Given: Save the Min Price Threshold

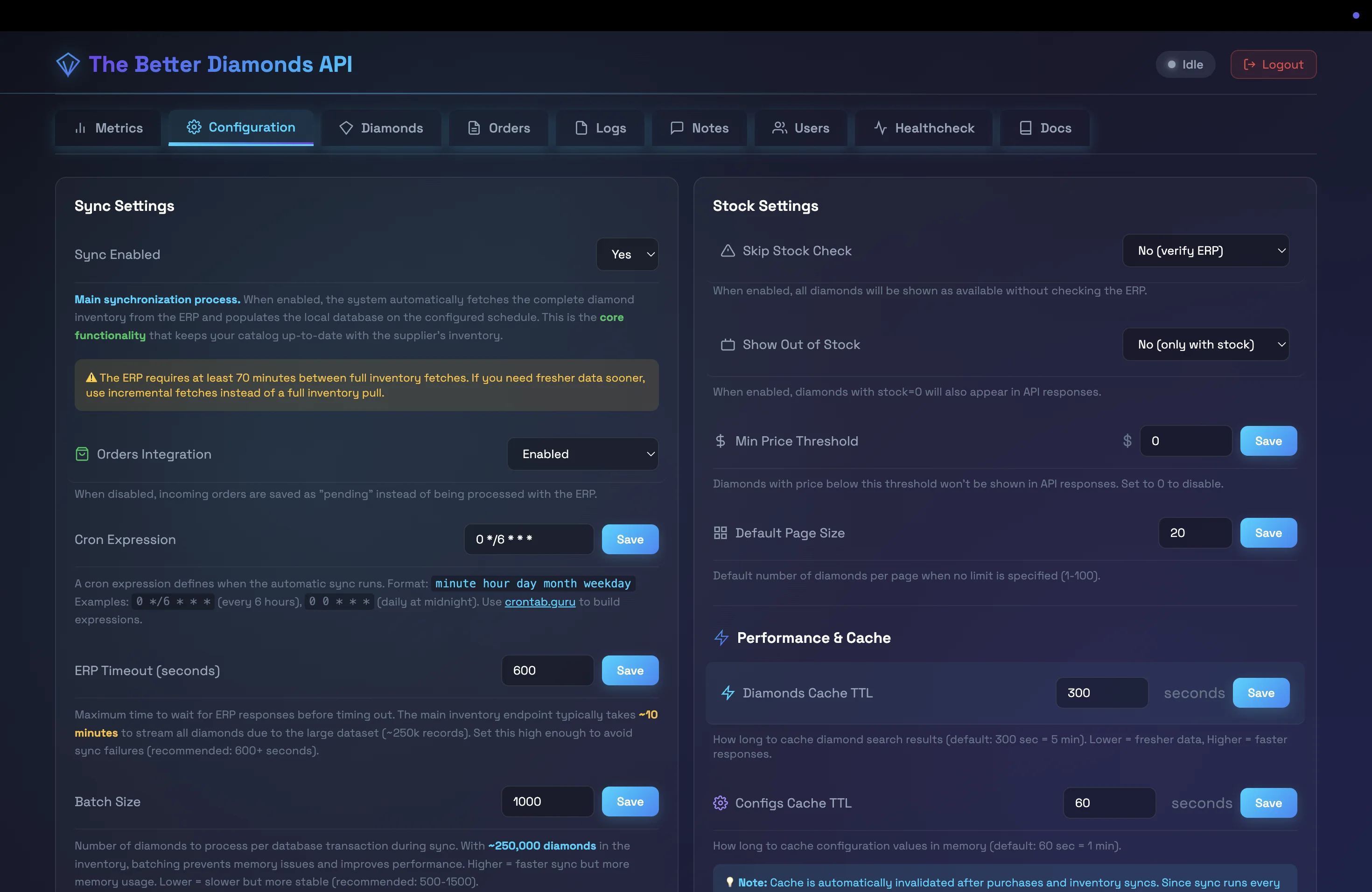Looking at the screenshot, I should click(x=1268, y=441).
